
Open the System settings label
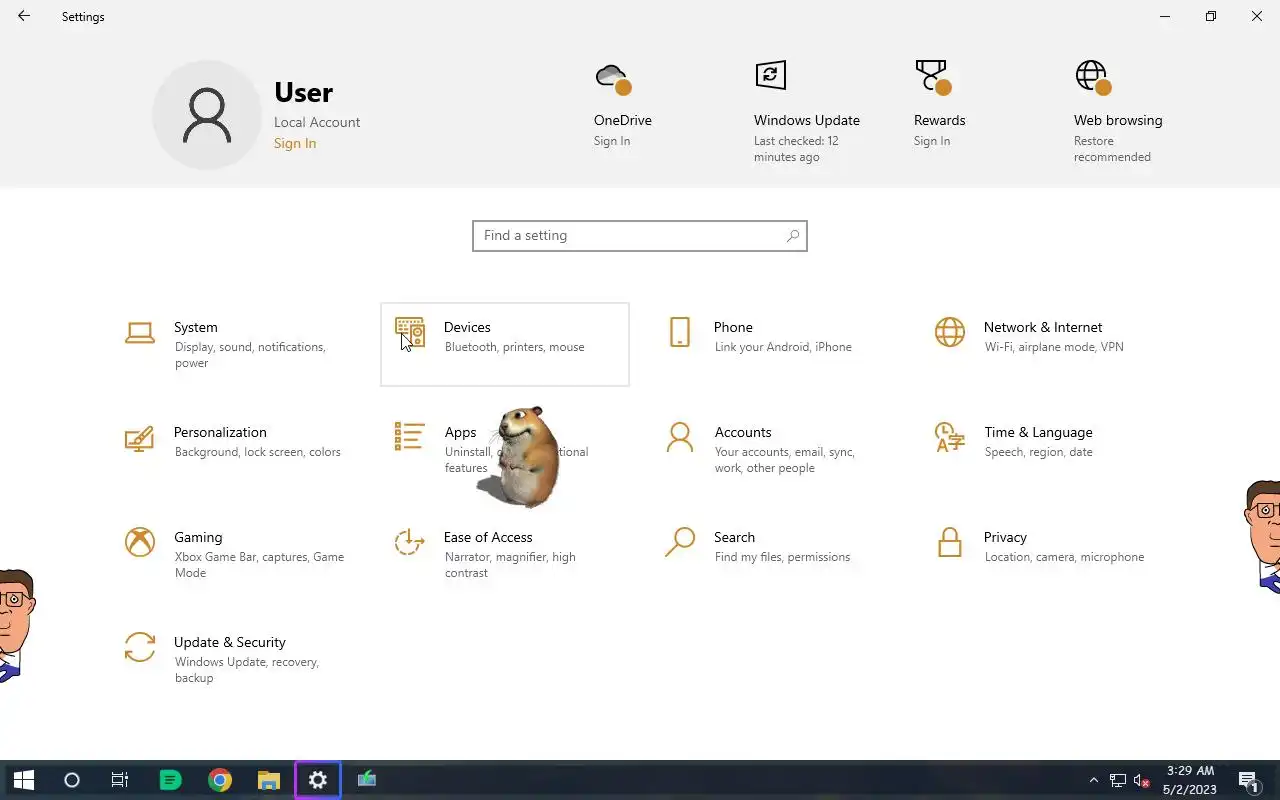[195, 327]
